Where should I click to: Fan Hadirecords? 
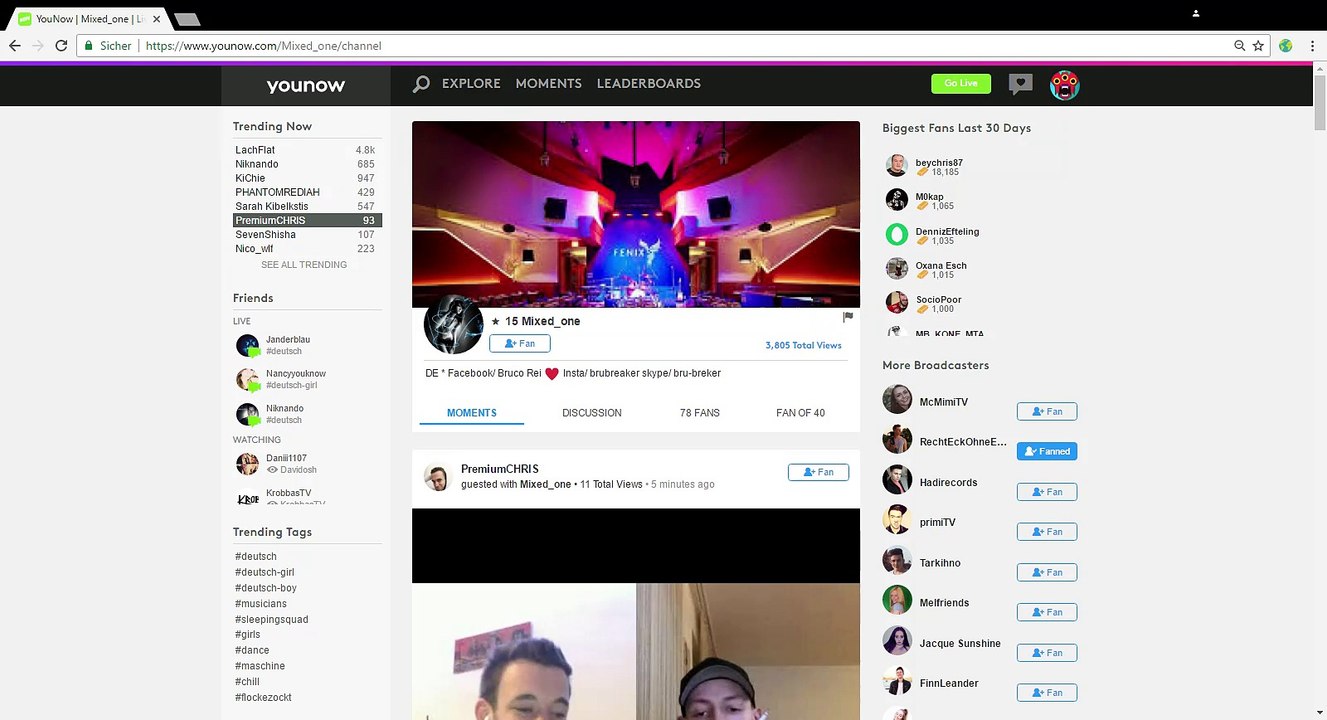coord(1046,492)
